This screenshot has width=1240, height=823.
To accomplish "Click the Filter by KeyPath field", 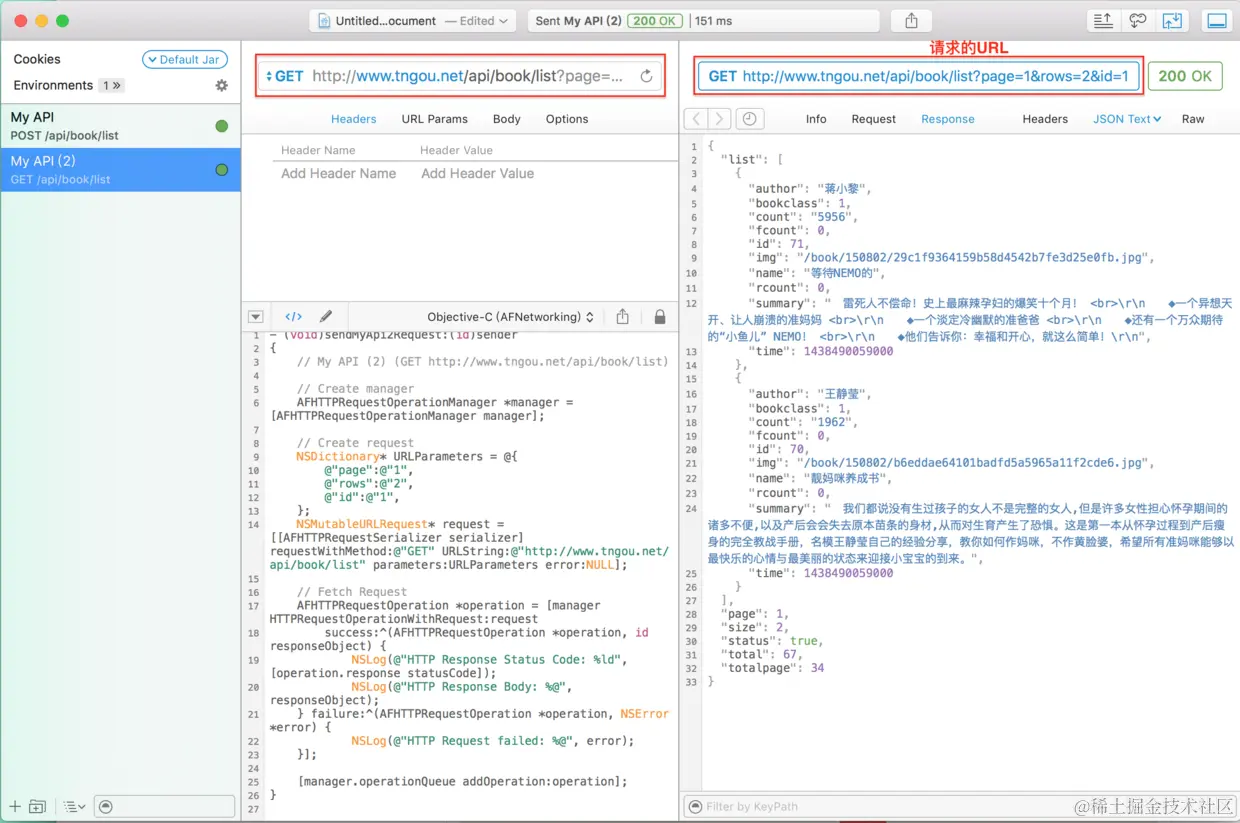I will click(960, 806).
